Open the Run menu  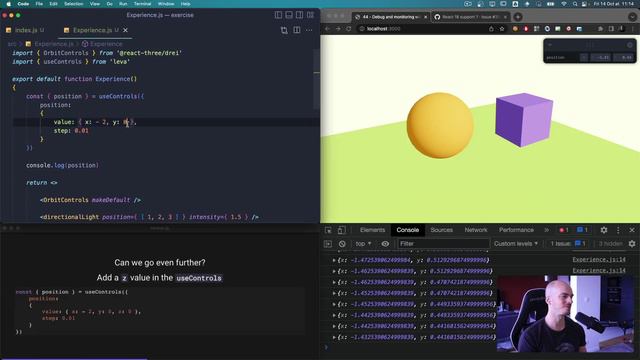coord(123,4)
